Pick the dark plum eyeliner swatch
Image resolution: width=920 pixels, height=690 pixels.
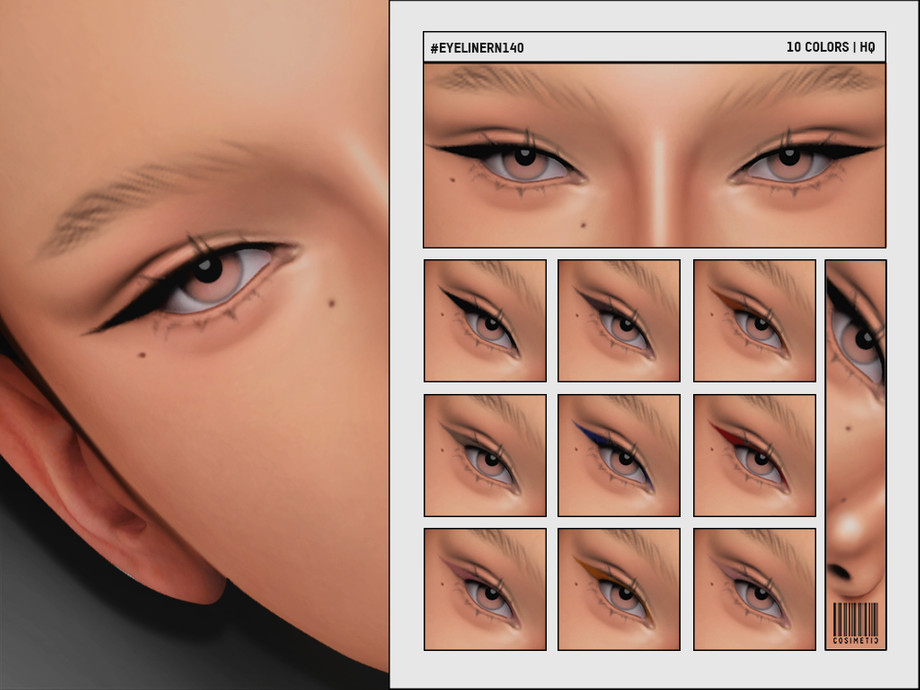619,320
